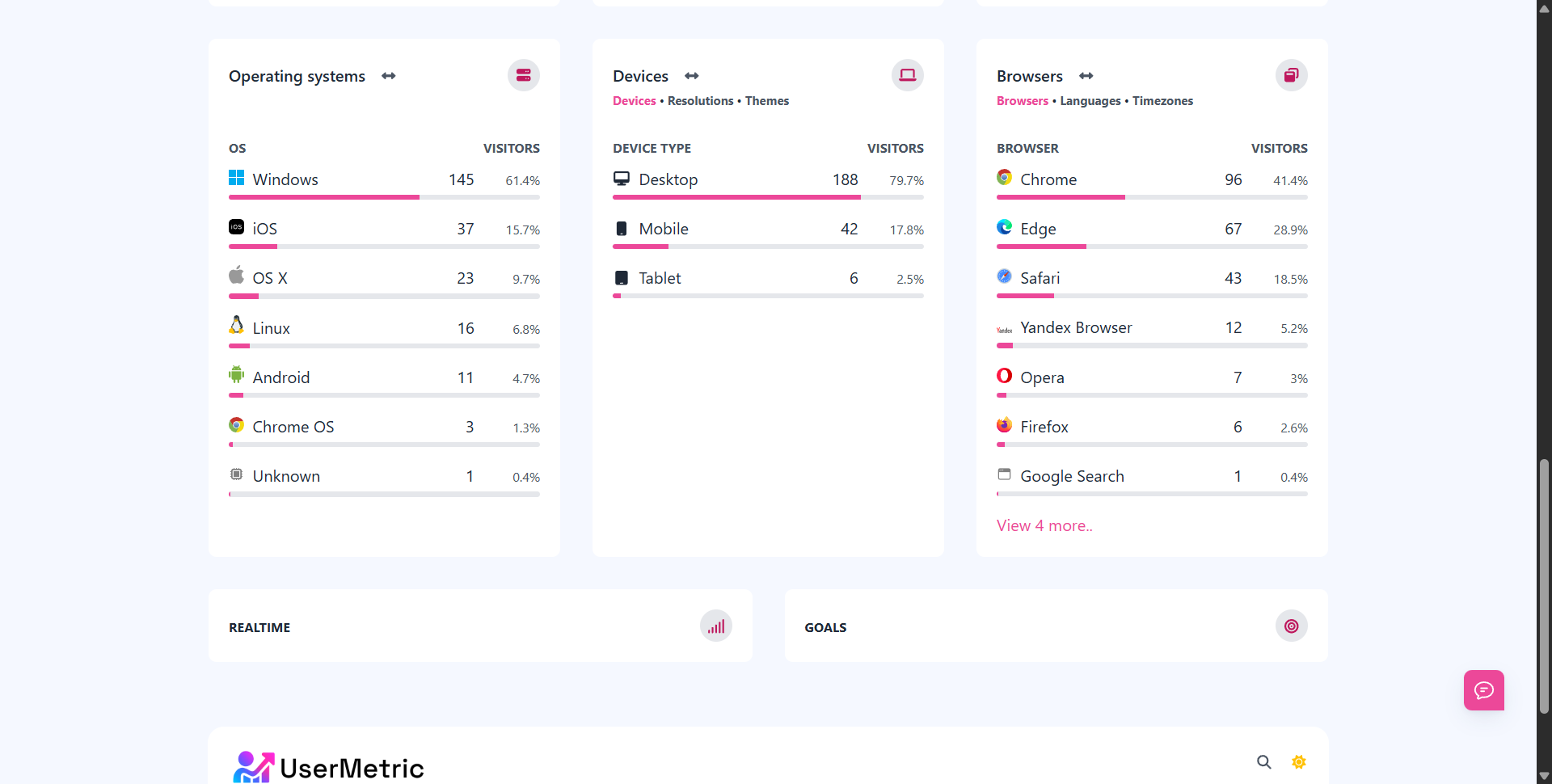Screen dimensions: 1552x784
Task: Click the Browsers copy icon button
Action: point(1292,75)
